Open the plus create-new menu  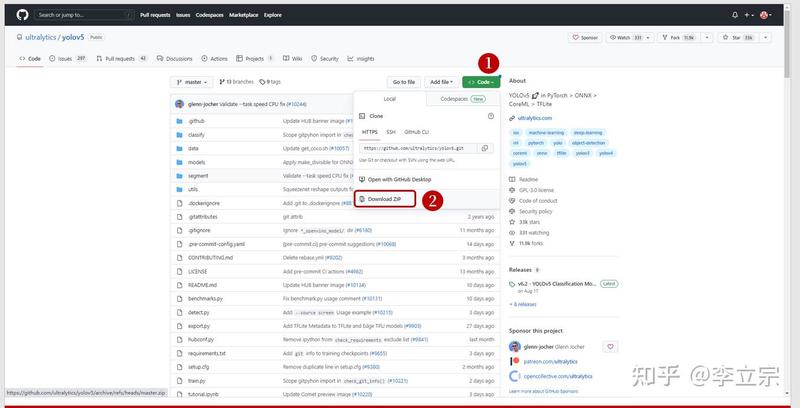(x=748, y=15)
